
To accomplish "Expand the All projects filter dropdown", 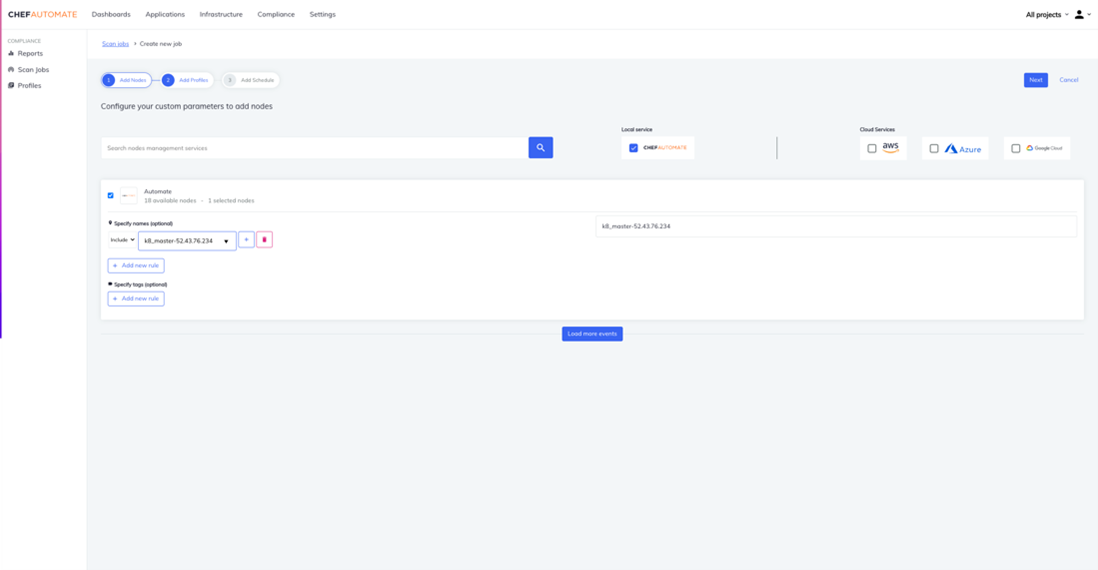I will point(1046,15).
